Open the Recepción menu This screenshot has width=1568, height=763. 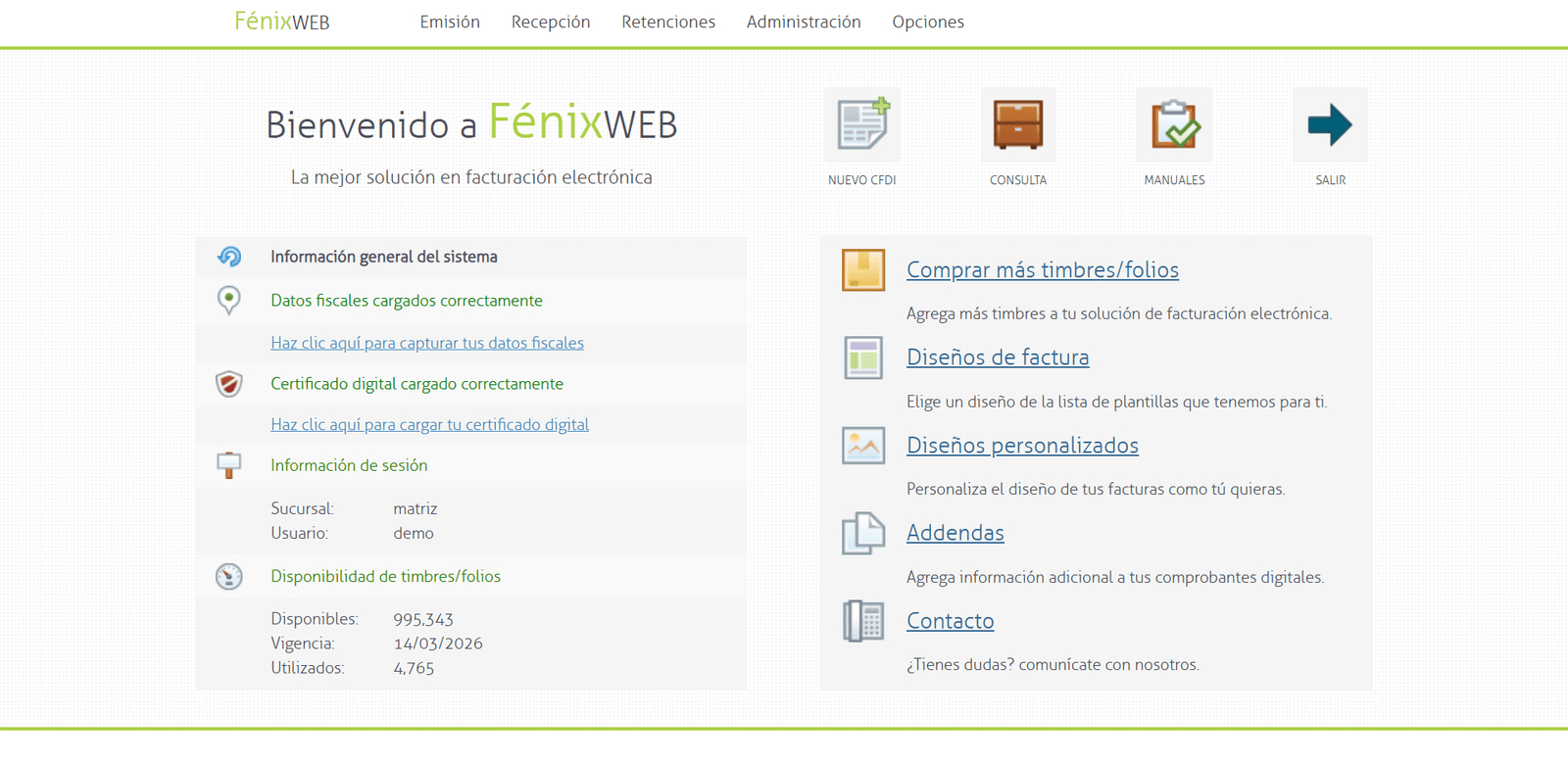point(551,22)
